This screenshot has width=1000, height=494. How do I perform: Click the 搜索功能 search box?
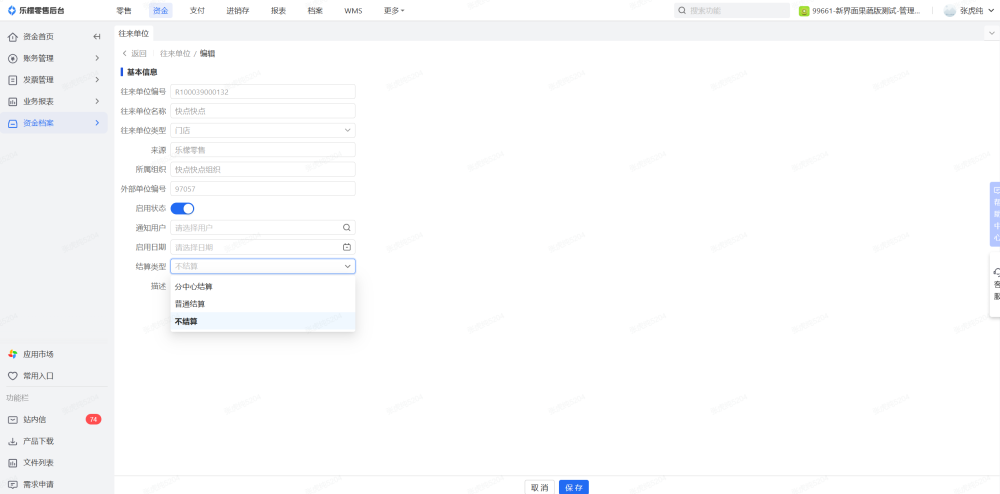pyautogui.click(x=734, y=10)
